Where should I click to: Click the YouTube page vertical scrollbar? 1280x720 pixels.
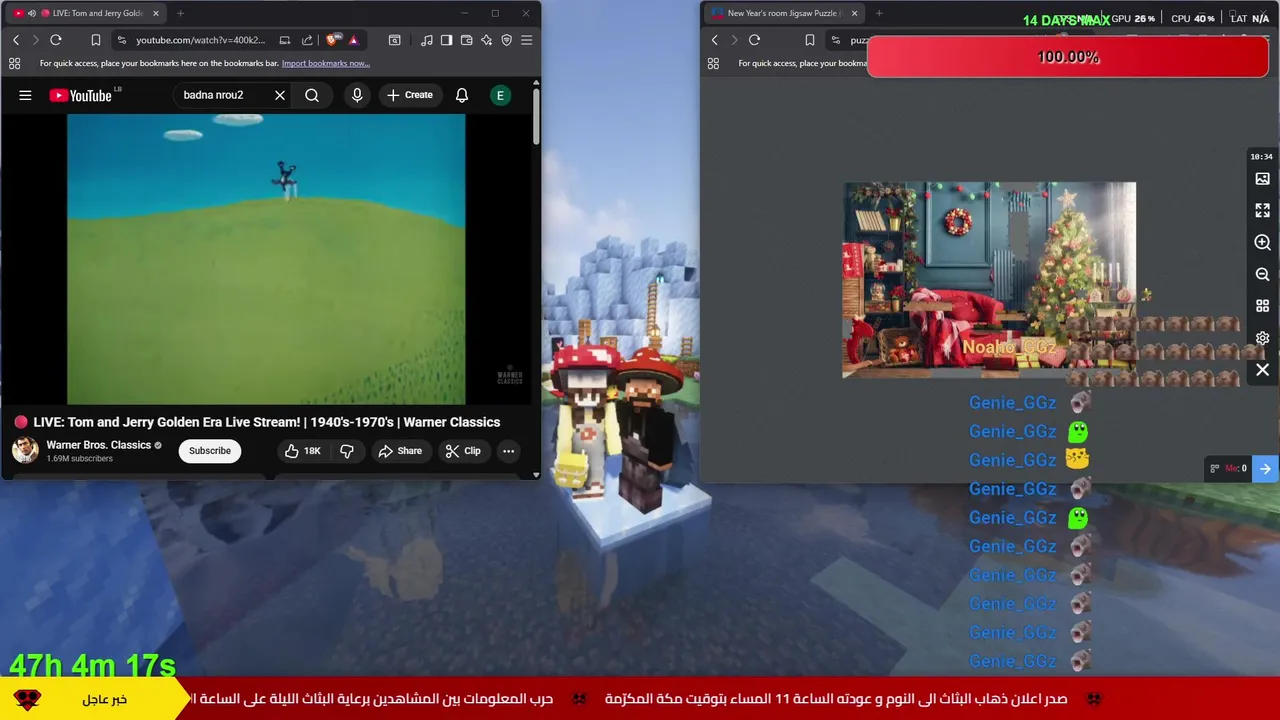pos(536,116)
